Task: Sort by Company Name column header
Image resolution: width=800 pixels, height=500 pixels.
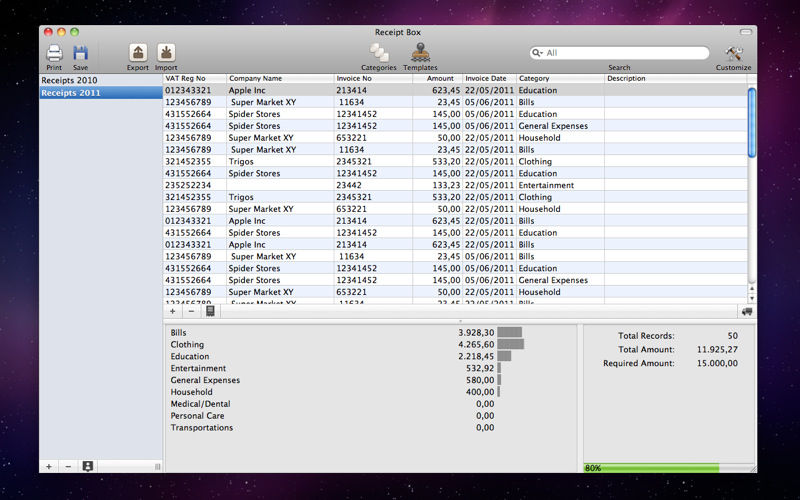Action: point(280,79)
